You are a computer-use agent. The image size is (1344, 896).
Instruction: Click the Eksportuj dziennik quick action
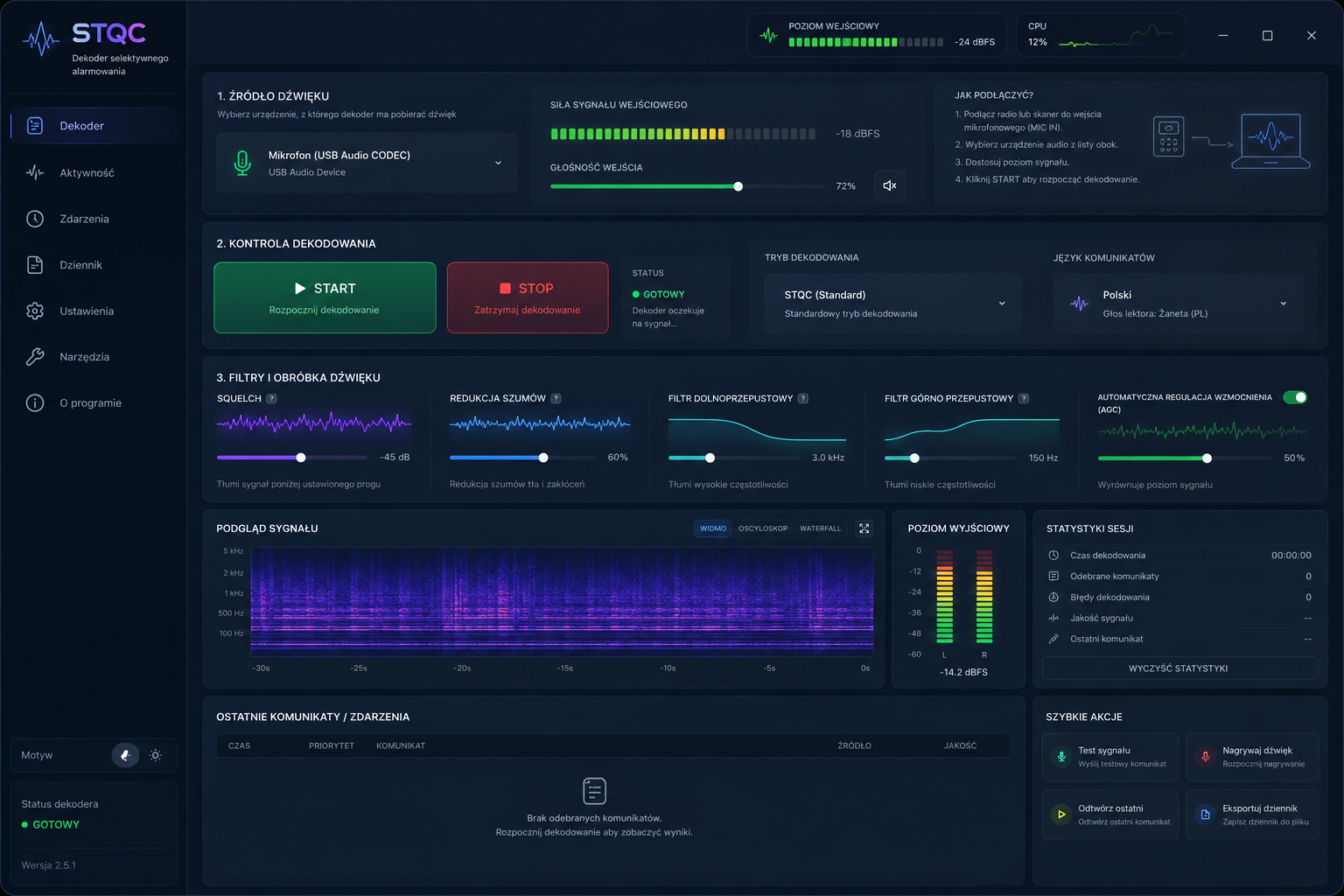click(1252, 815)
